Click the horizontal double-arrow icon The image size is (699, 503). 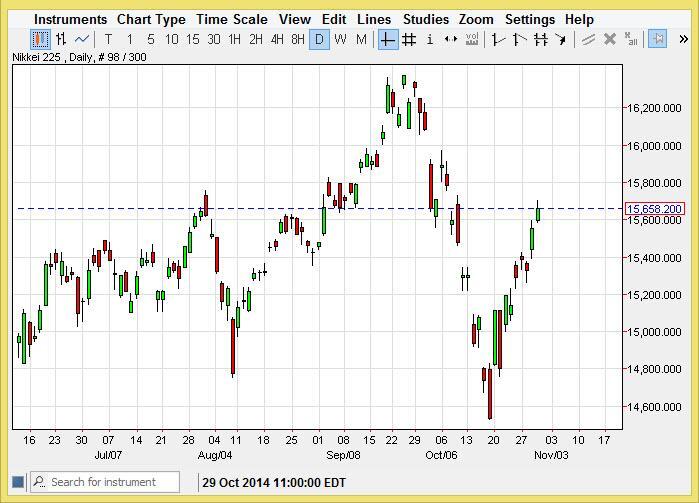coord(451,40)
